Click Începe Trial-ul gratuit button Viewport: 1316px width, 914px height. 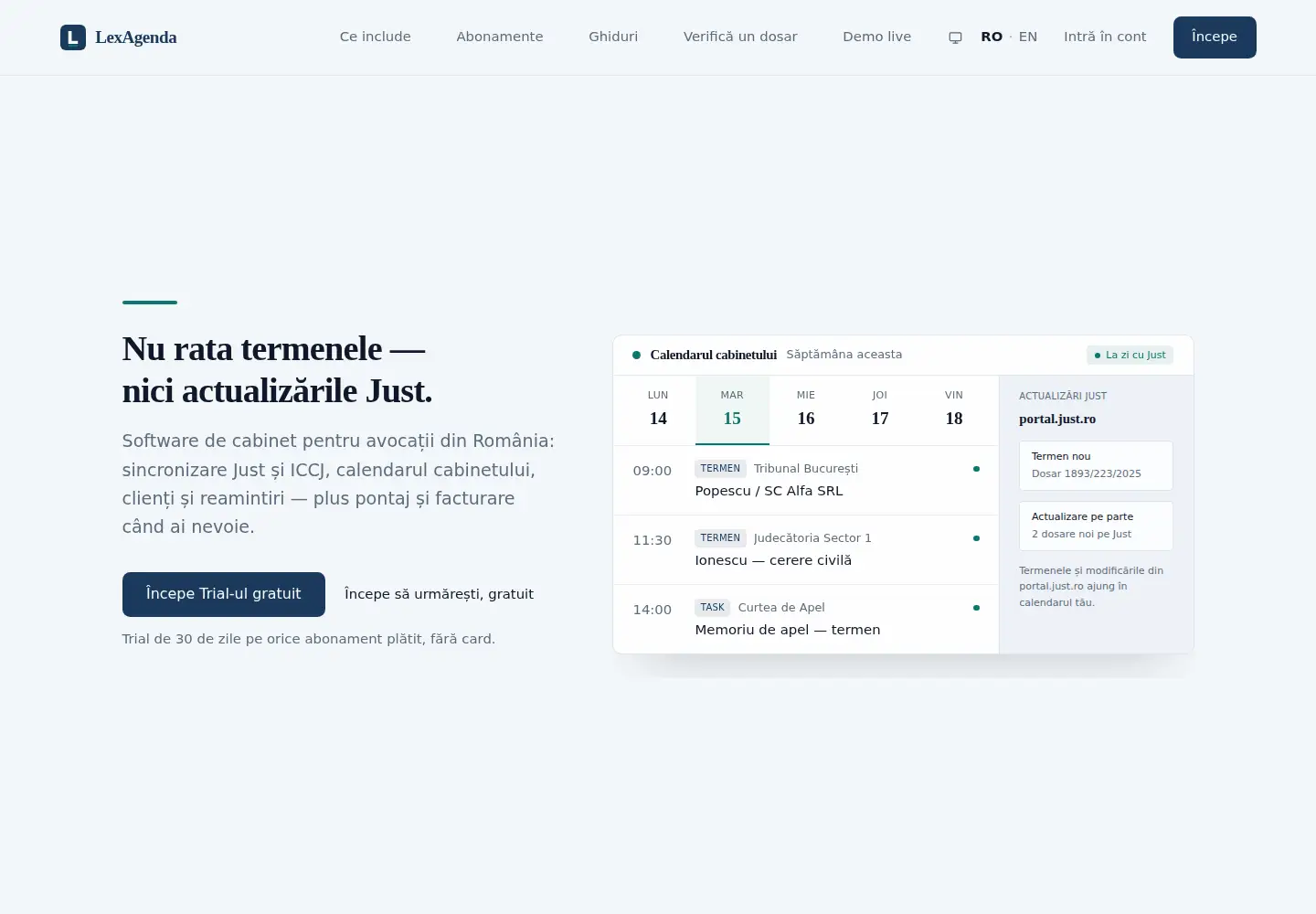224,594
